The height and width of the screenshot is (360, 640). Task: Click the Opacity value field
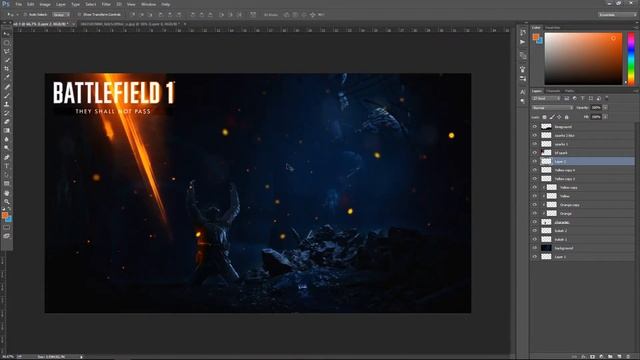(x=596, y=108)
